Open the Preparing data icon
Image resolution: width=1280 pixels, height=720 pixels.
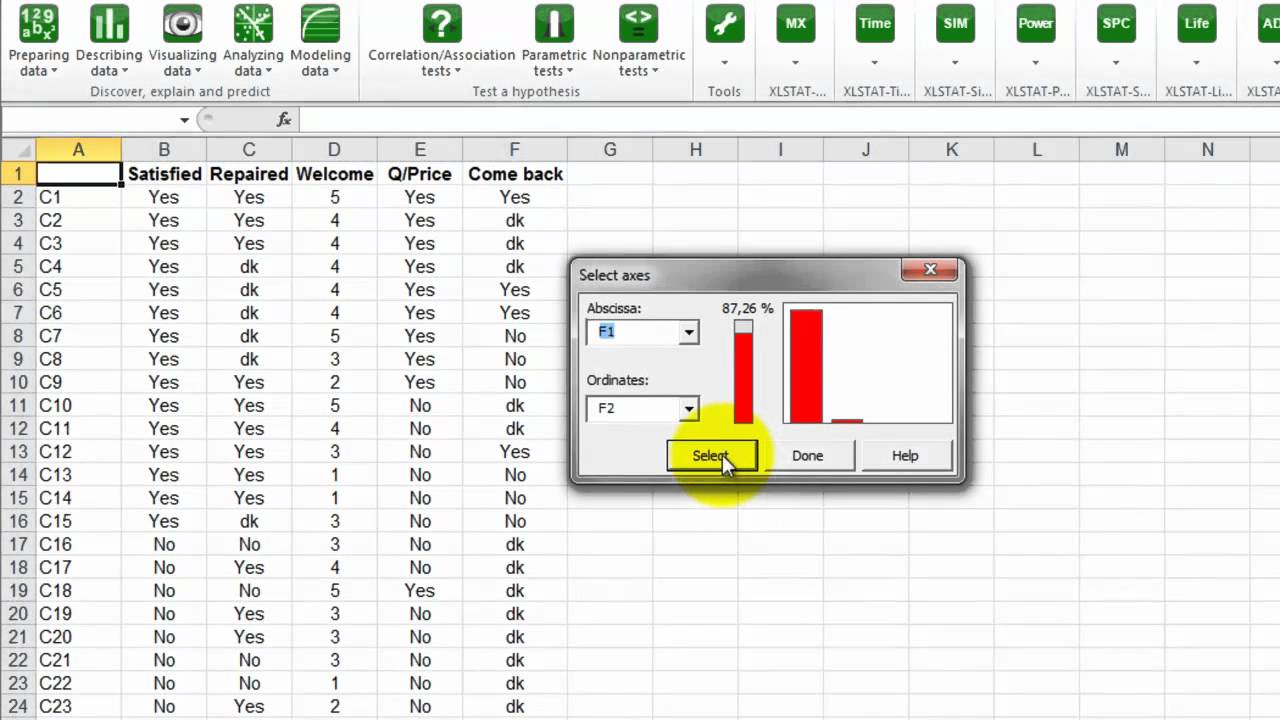(x=39, y=23)
